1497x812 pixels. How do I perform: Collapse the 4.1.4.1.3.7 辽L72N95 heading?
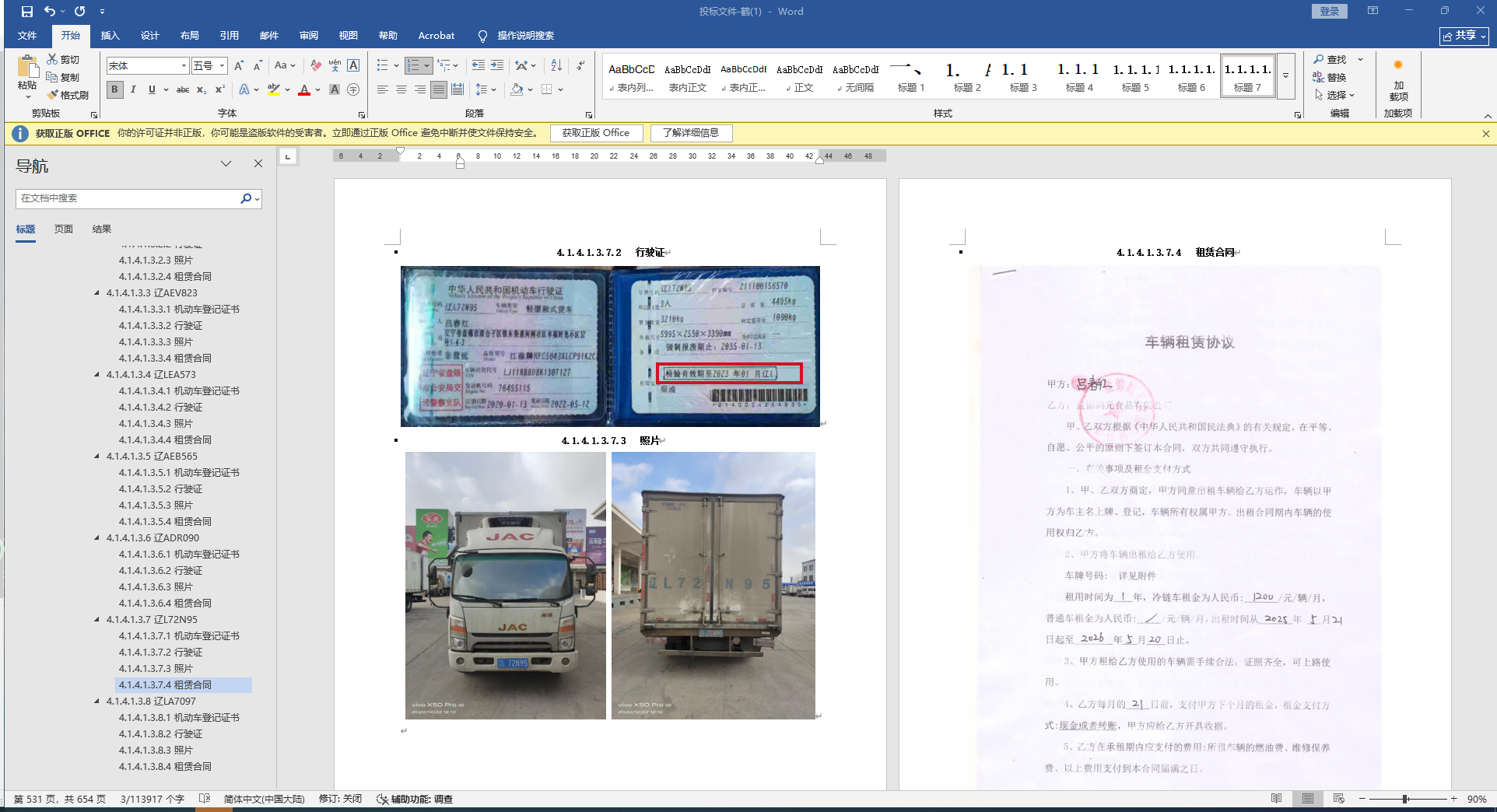(97, 620)
